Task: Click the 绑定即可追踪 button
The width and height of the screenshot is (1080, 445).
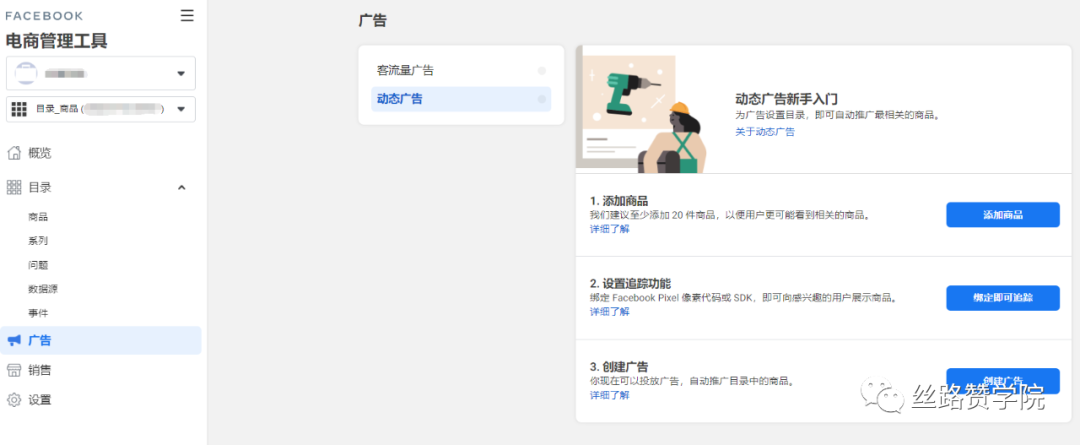Action: tap(1003, 298)
